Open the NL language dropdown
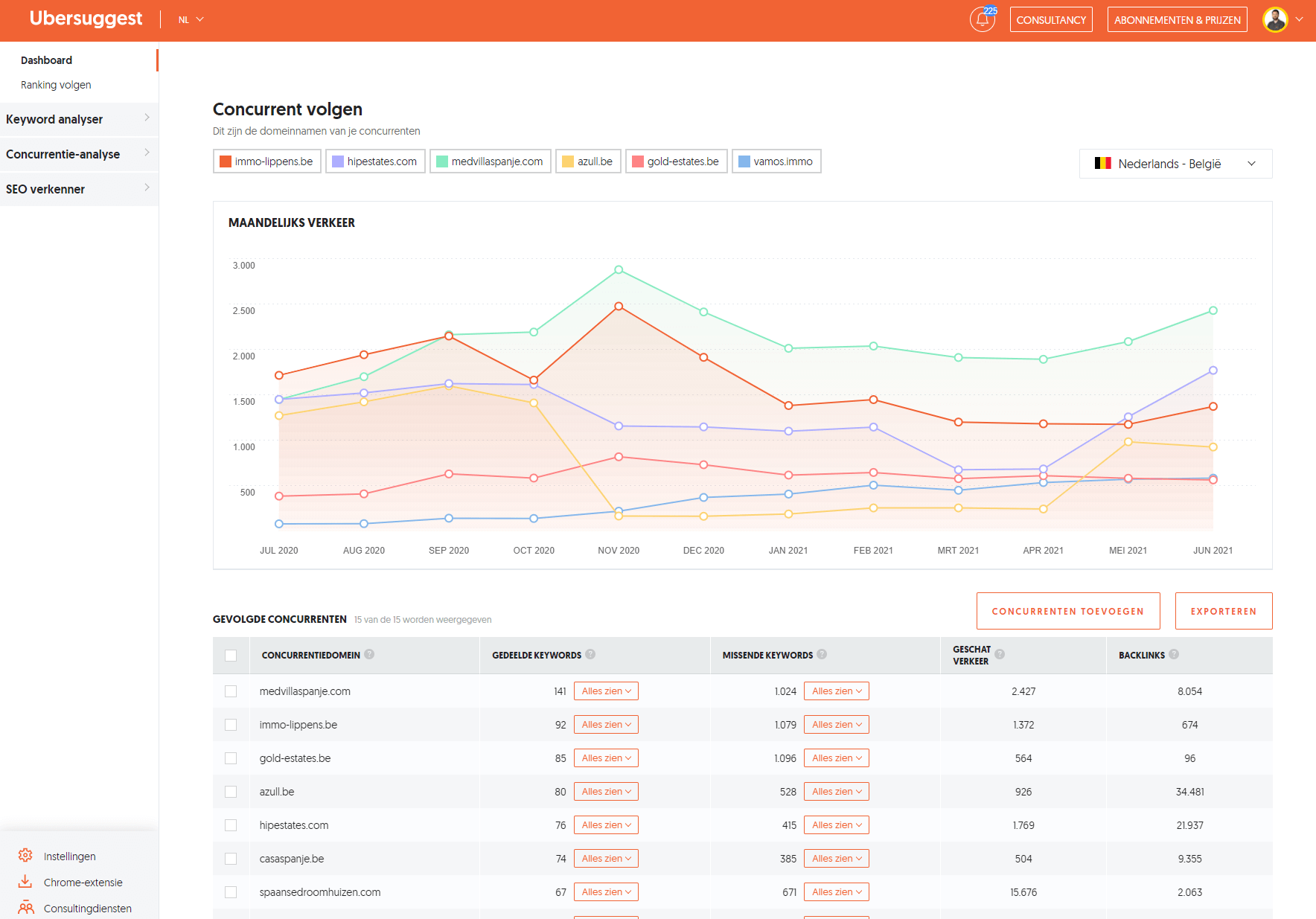1316x919 pixels. pos(191,19)
